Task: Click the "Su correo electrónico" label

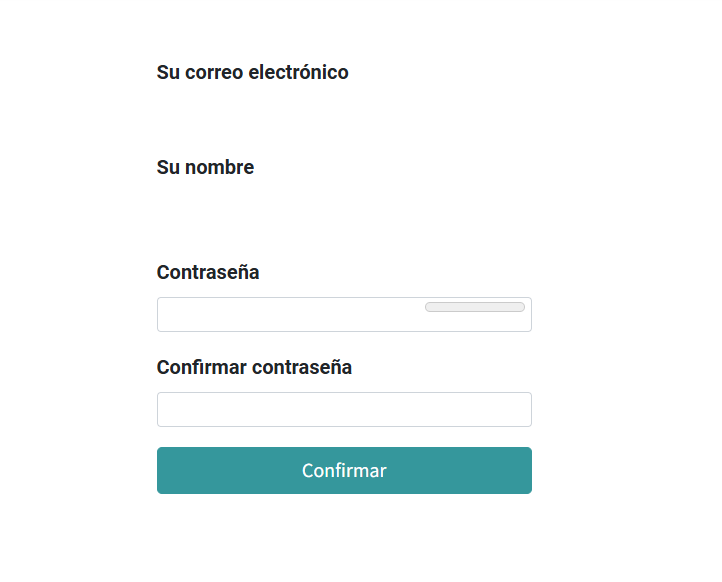Action: (253, 72)
